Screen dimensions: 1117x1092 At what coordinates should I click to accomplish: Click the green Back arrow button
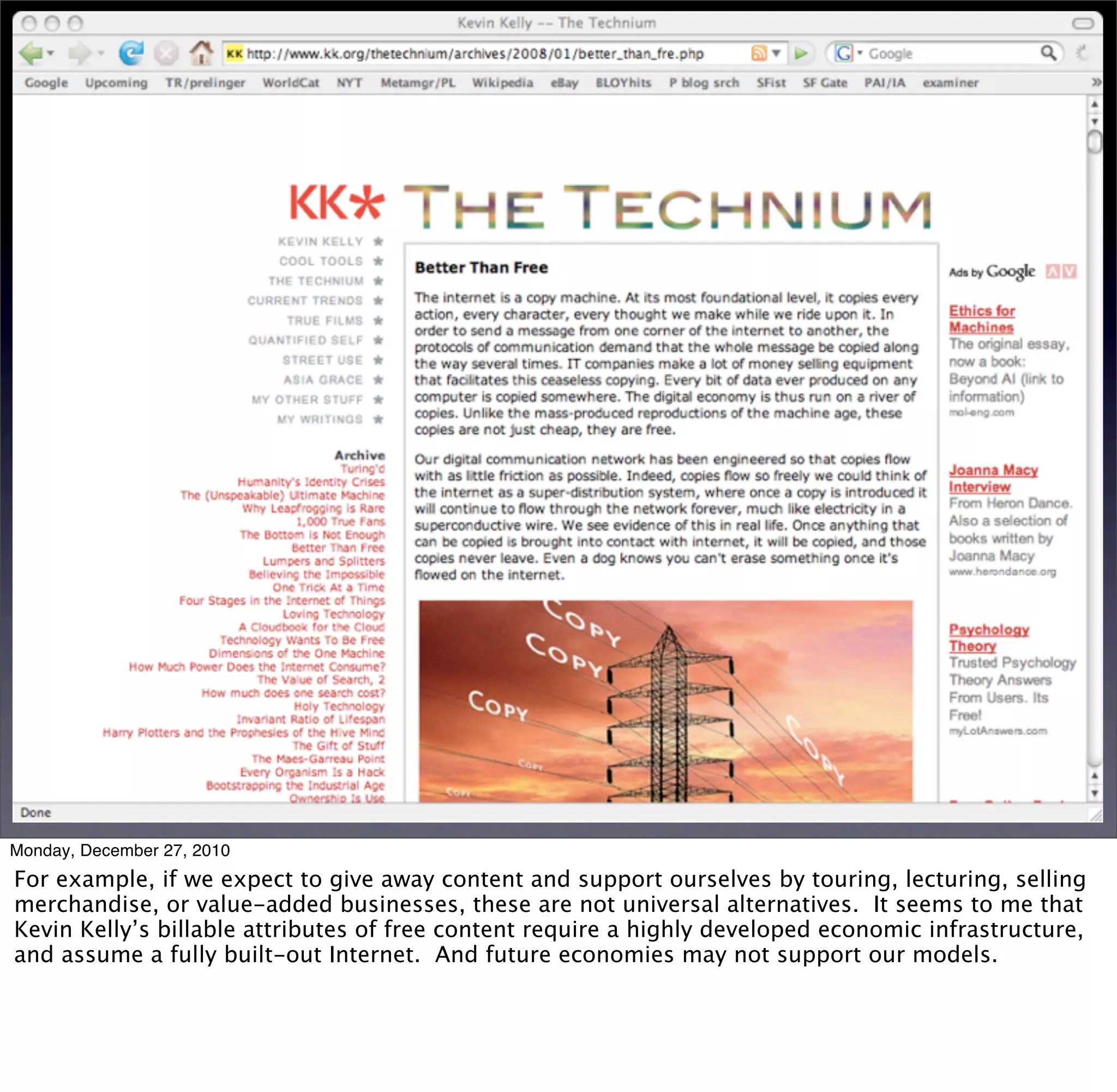point(31,54)
